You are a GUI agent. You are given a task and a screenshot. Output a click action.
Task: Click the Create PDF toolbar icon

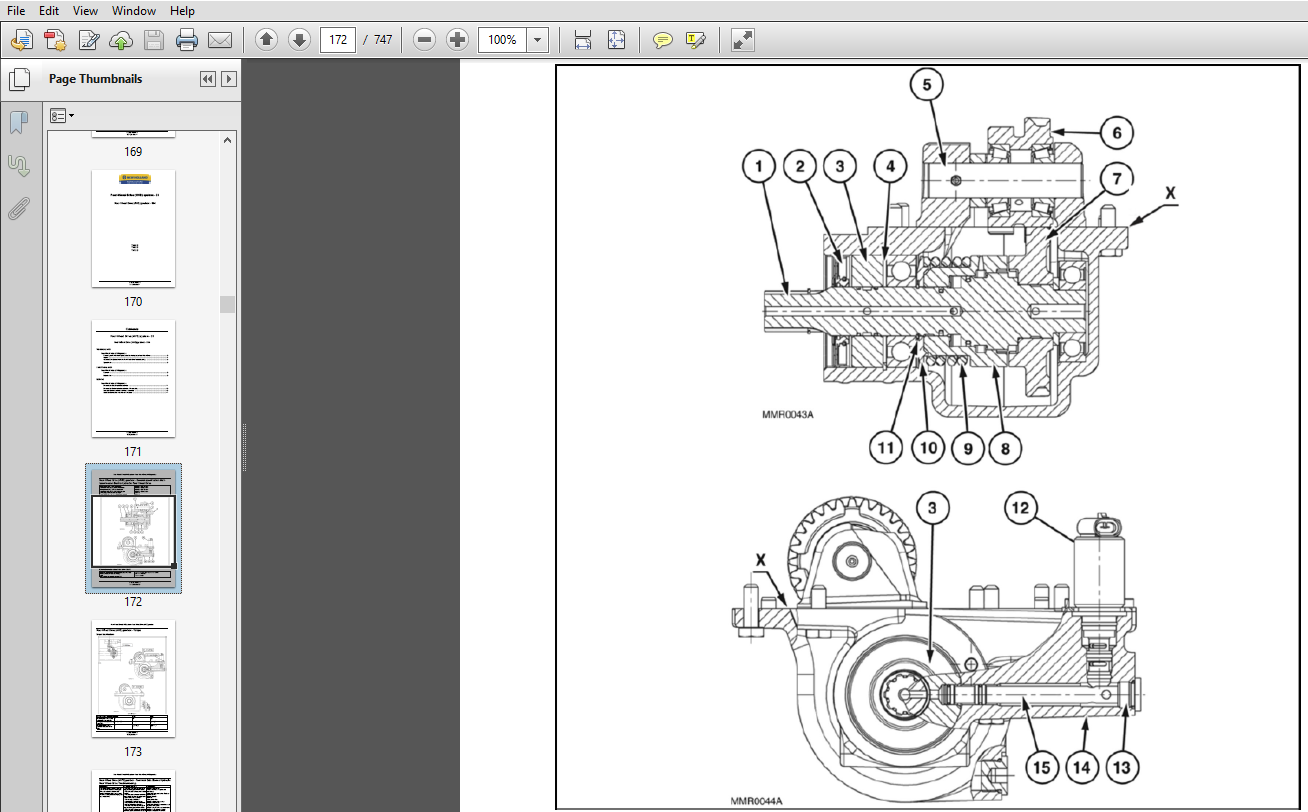[x=22, y=40]
